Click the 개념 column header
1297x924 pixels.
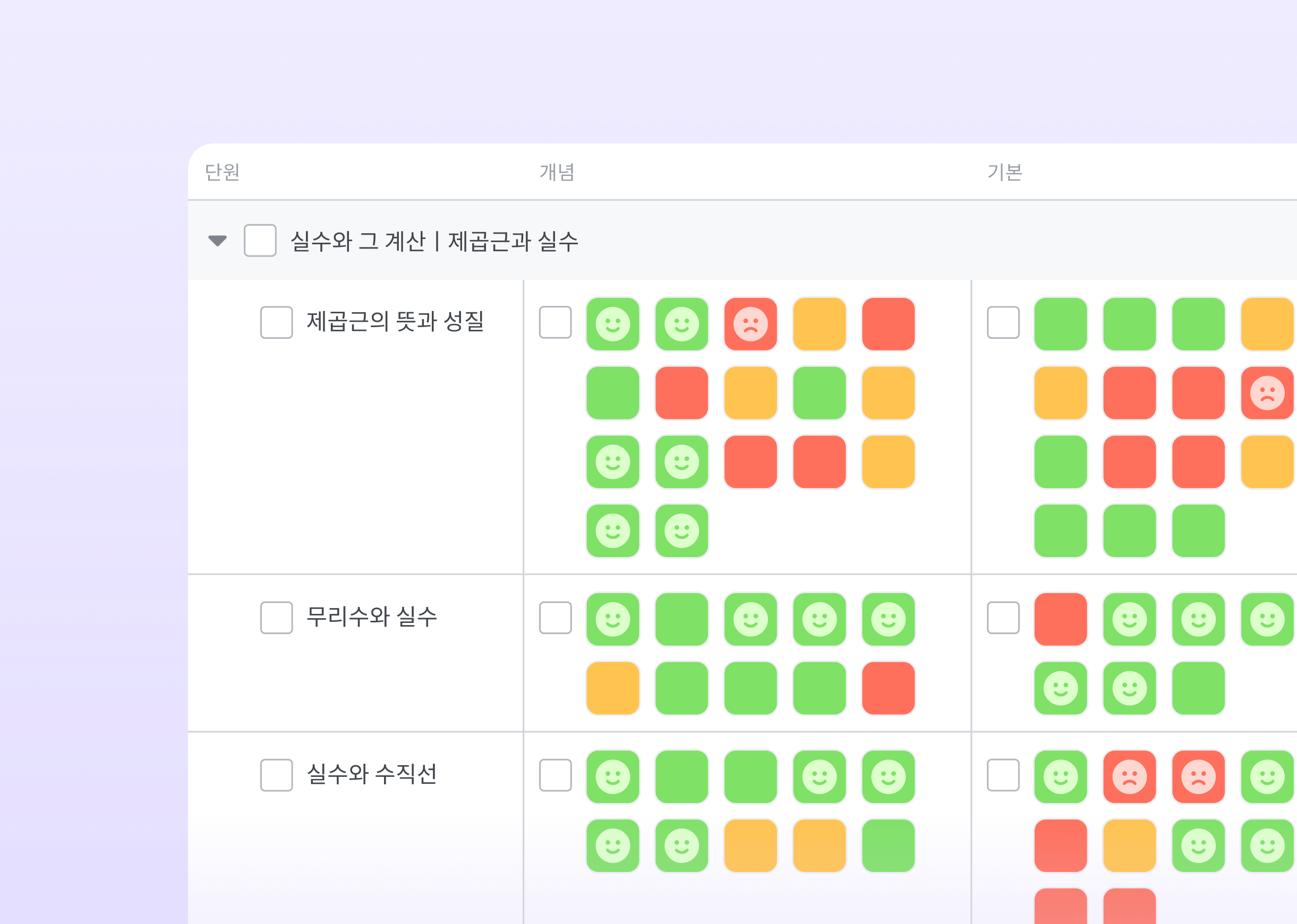pos(557,172)
